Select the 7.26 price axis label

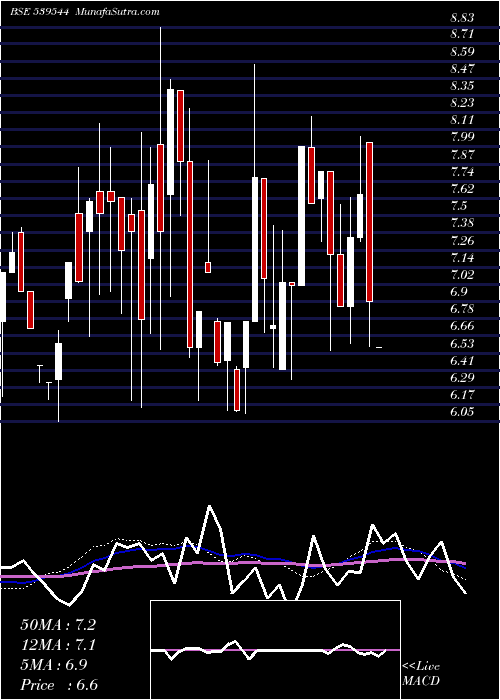pos(462,241)
